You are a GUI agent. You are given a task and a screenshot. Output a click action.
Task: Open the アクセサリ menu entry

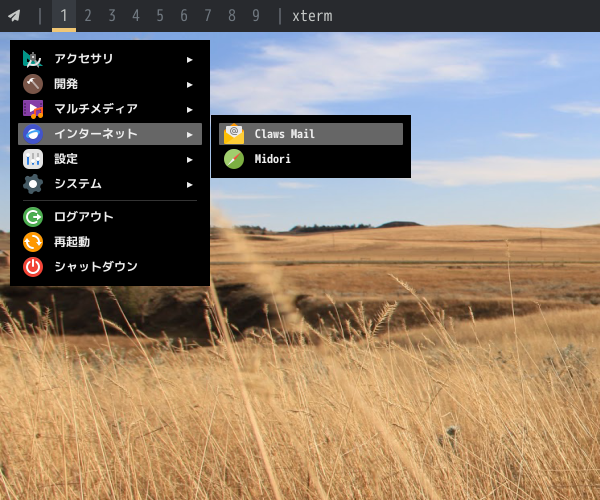coord(110,59)
